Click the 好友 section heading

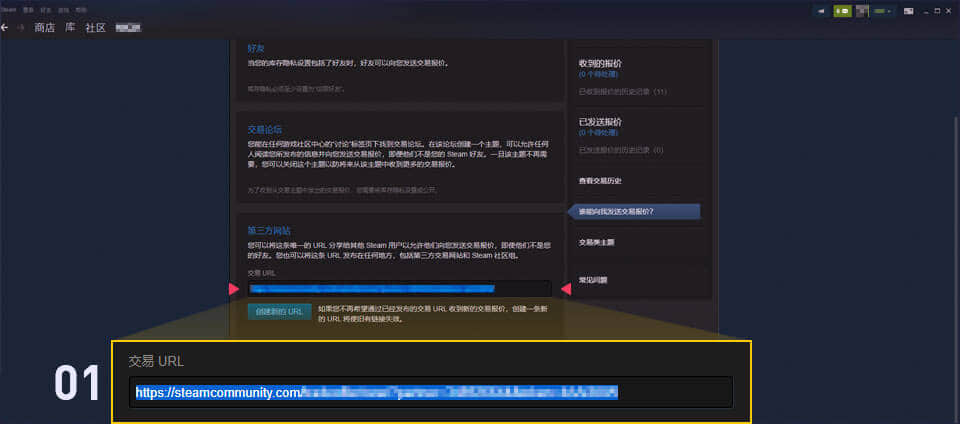[256, 48]
